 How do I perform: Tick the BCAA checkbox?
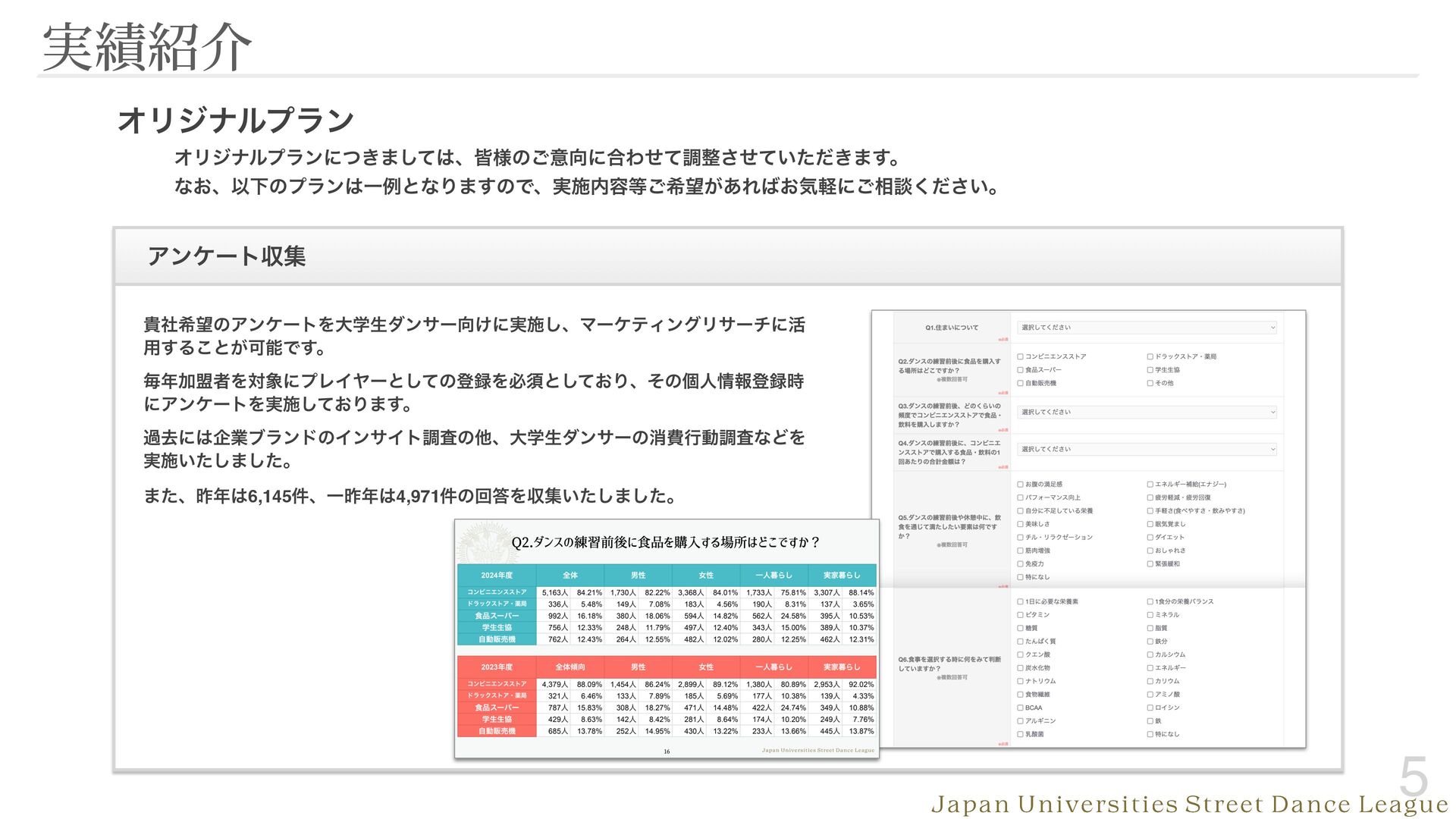tap(1021, 708)
